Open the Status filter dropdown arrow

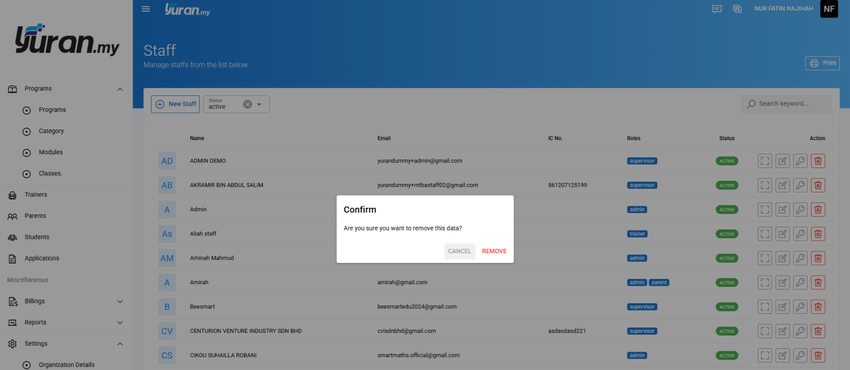[259, 104]
